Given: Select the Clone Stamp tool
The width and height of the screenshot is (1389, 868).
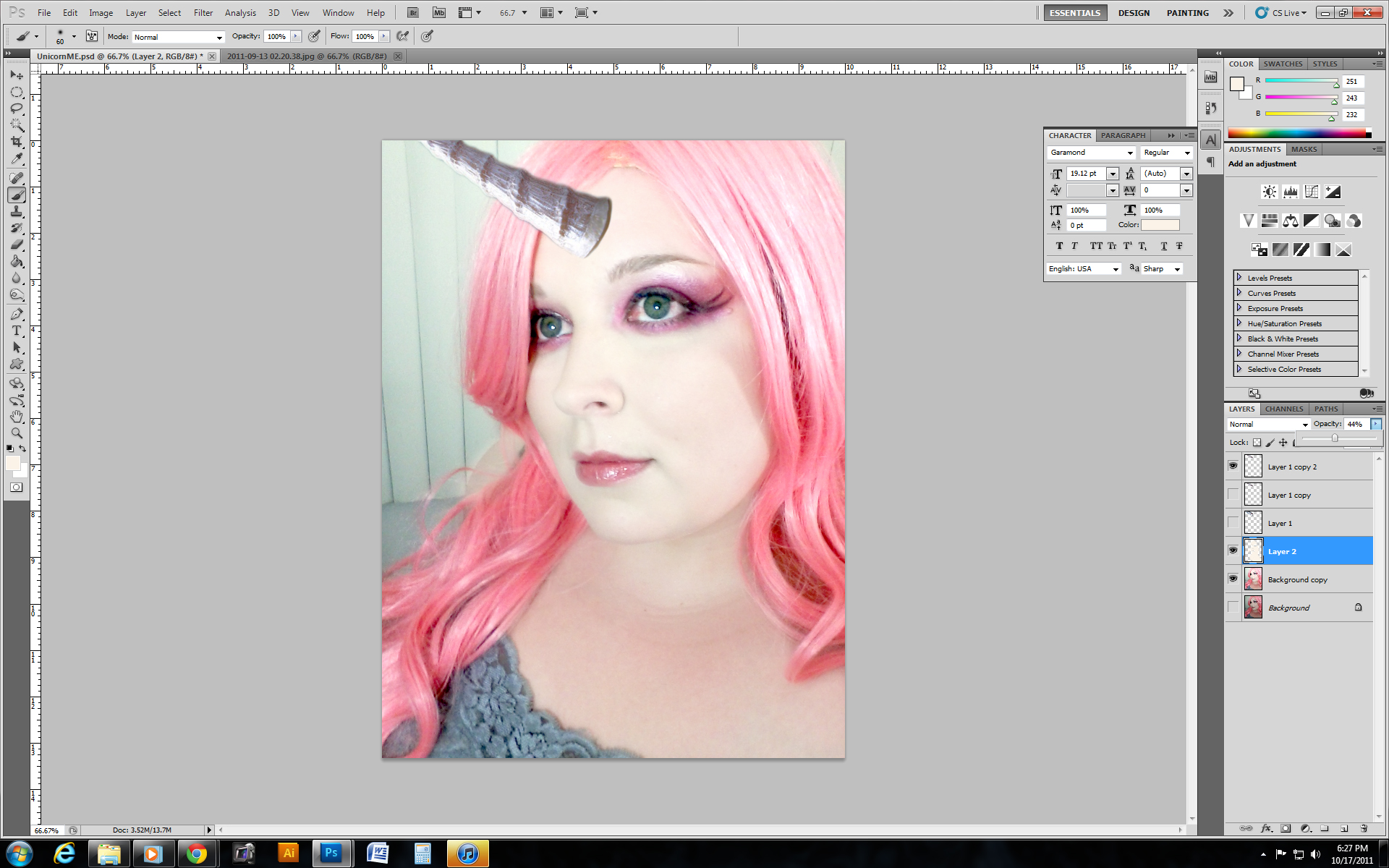Looking at the screenshot, I should [x=17, y=211].
